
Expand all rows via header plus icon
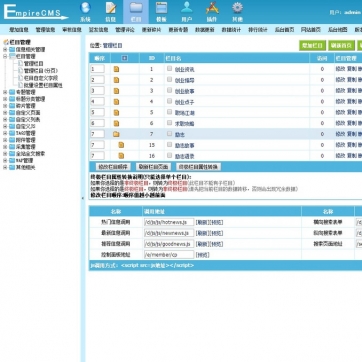(125, 58)
